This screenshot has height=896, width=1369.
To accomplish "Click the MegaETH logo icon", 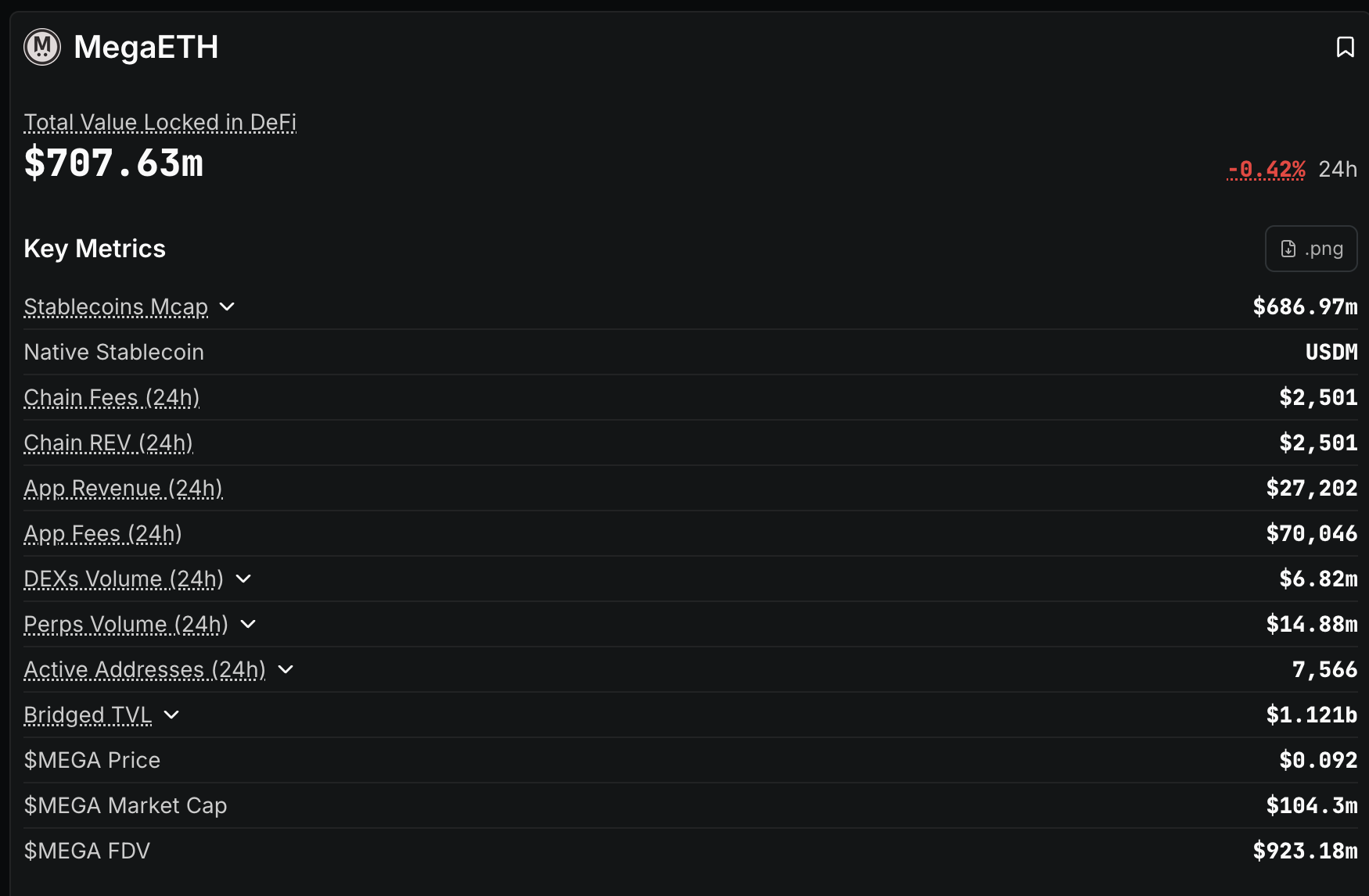I will [x=42, y=47].
